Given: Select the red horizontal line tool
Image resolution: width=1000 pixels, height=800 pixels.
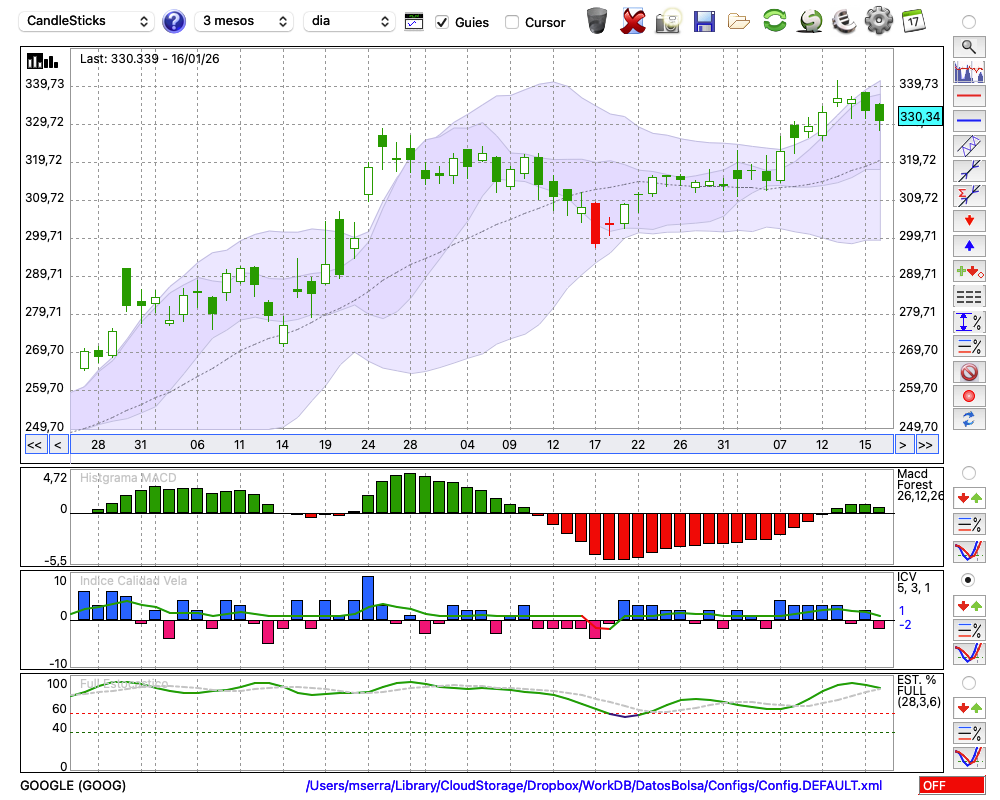Looking at the screenshot, I should (968, 97).
